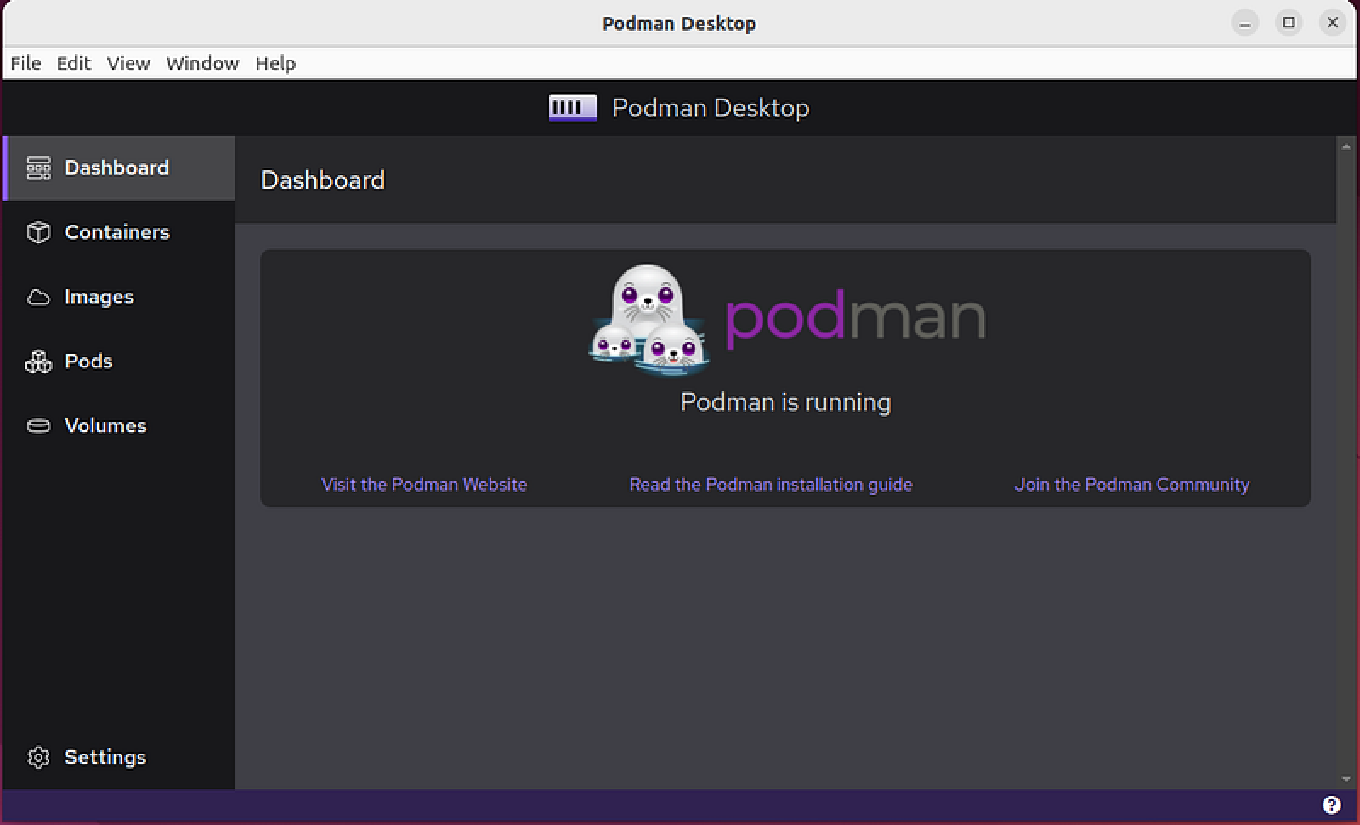Image resolution: width=1360 pixels, height=825 pixels.
Task: Open Settings from the sidebar
Action: [105, 757]
